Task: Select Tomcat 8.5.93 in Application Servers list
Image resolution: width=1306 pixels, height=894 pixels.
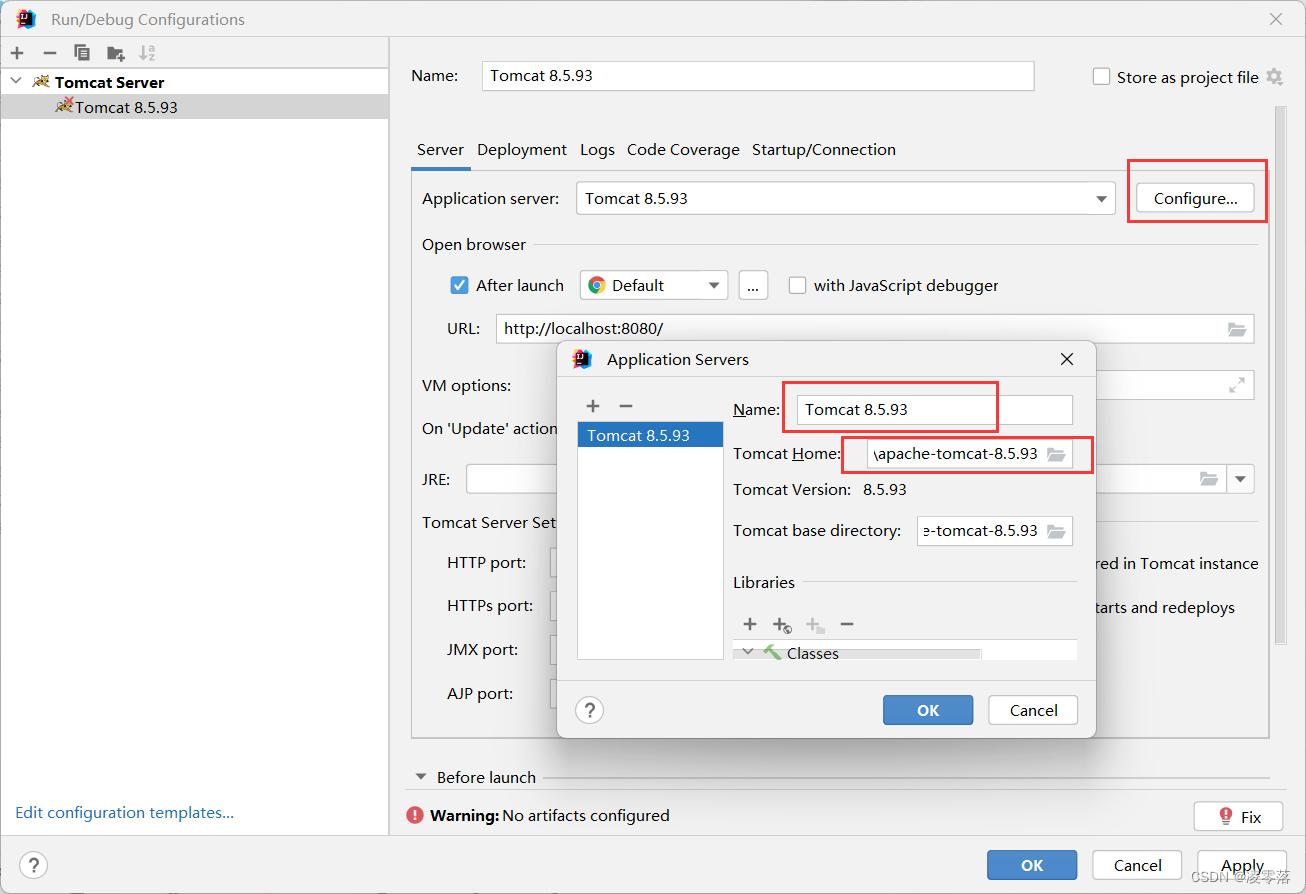Action: click(650, 435)
